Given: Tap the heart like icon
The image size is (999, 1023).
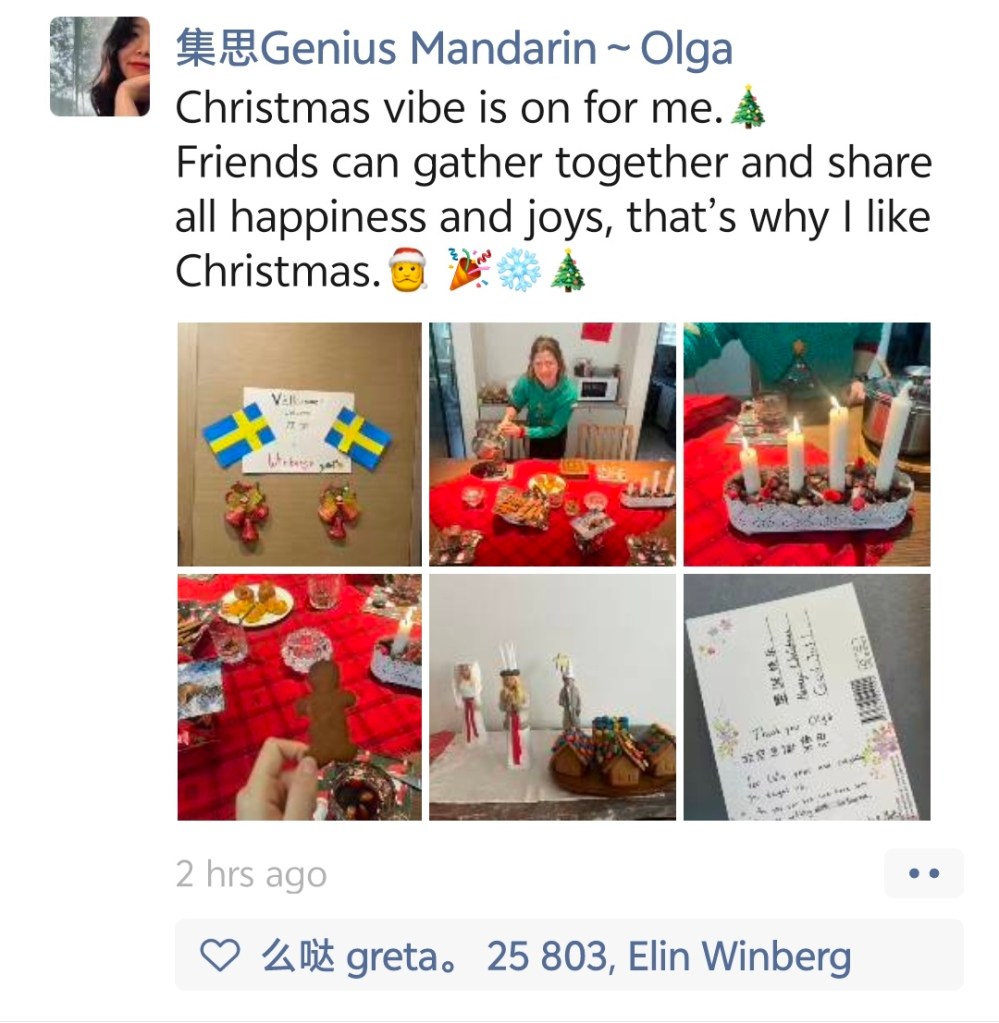Looking at the screenshot, I should 220,955.
